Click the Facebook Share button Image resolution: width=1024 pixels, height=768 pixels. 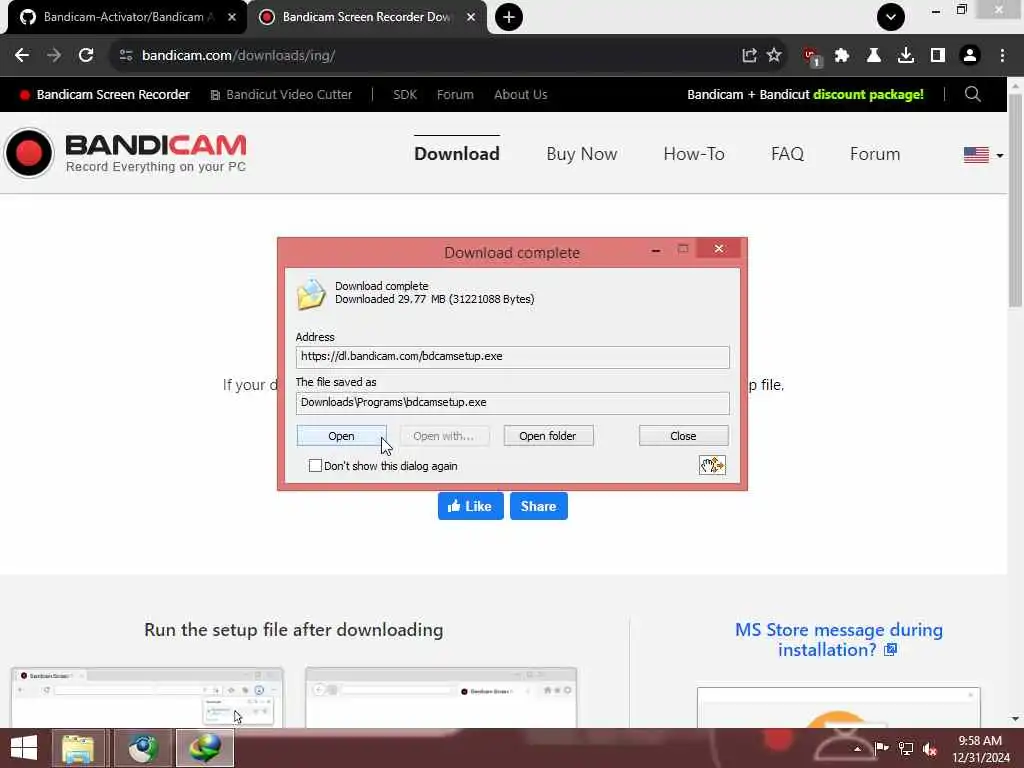point(539,506)
